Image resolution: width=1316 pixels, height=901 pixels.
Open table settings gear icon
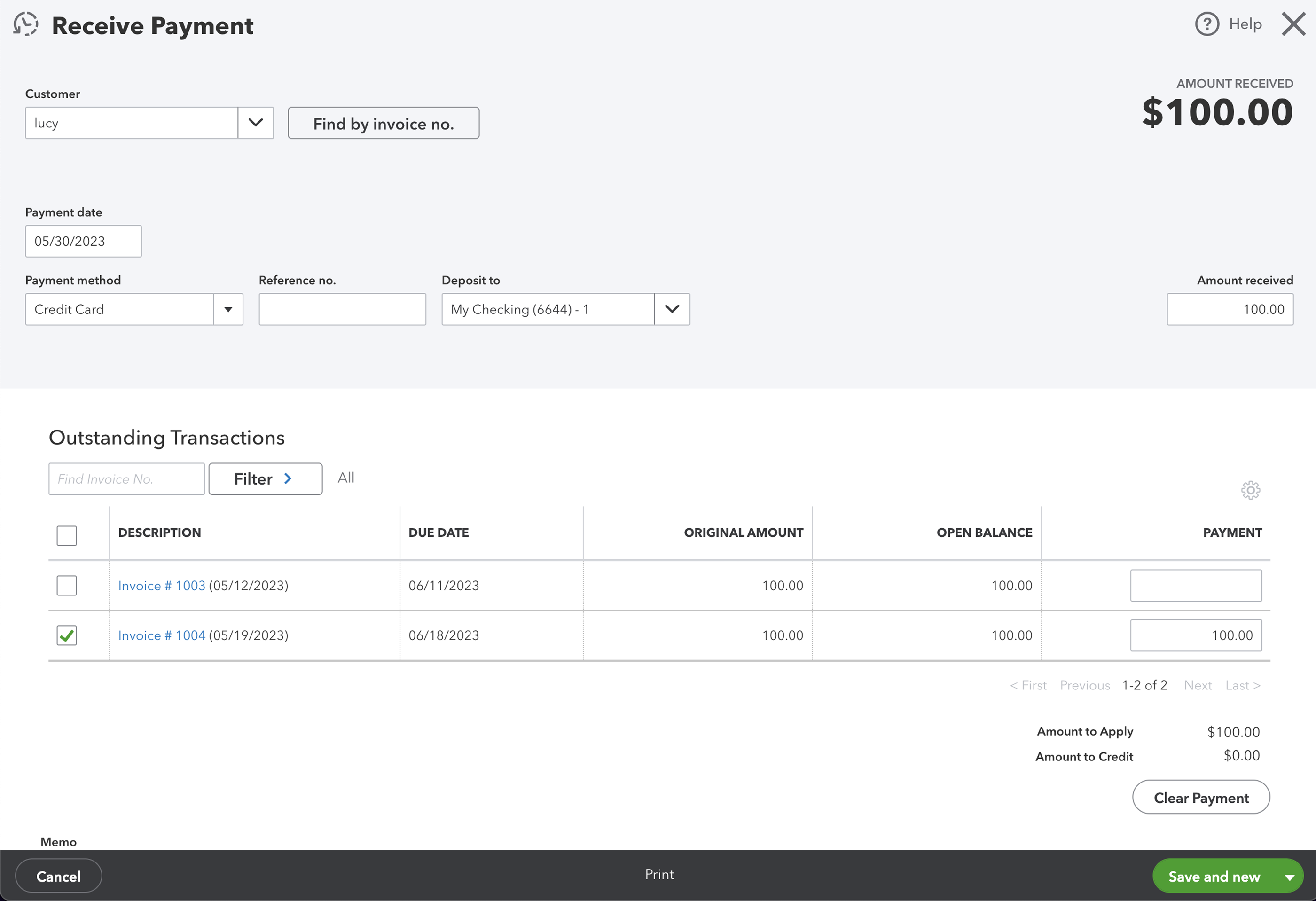1250,490
